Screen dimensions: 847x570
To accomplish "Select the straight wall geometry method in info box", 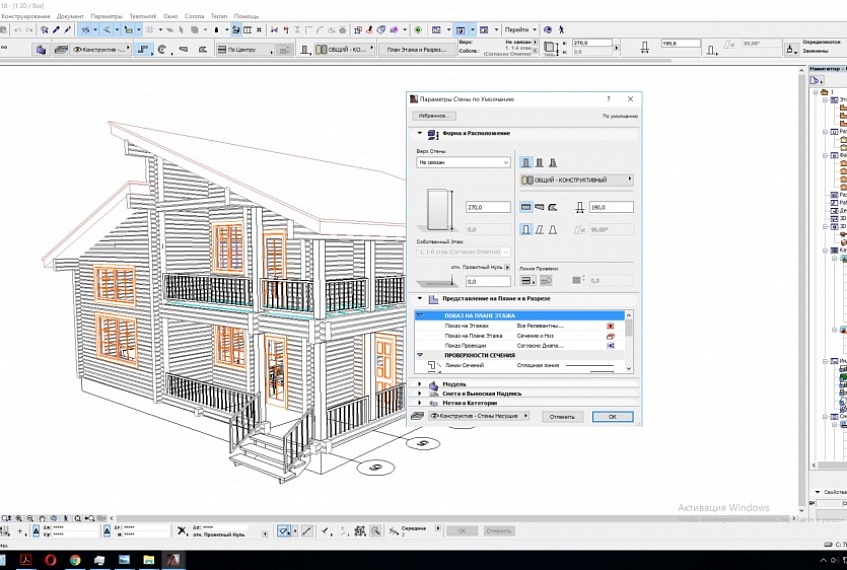I will [143, 49].
